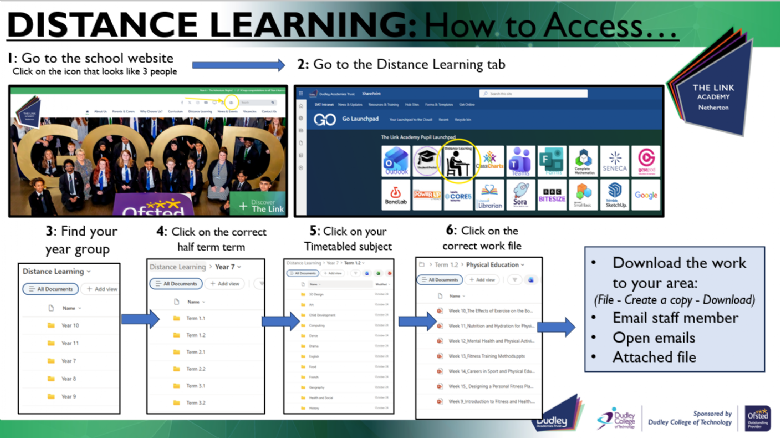The width and height of the screenshot is (780, 438).
Task: Click All Documents in Physical Education panel
Action: point(439,280)
